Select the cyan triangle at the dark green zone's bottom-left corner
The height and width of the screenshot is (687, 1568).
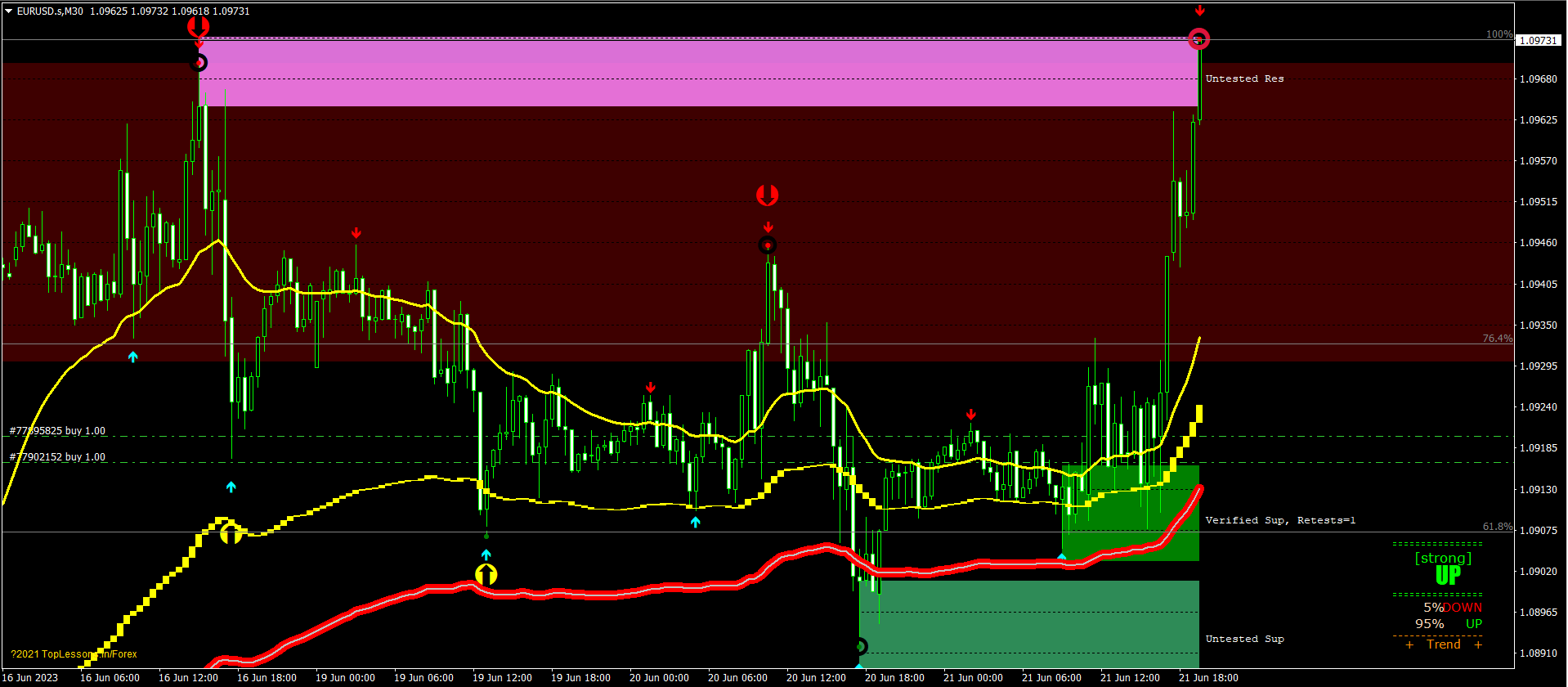[x=1062, y=556]
